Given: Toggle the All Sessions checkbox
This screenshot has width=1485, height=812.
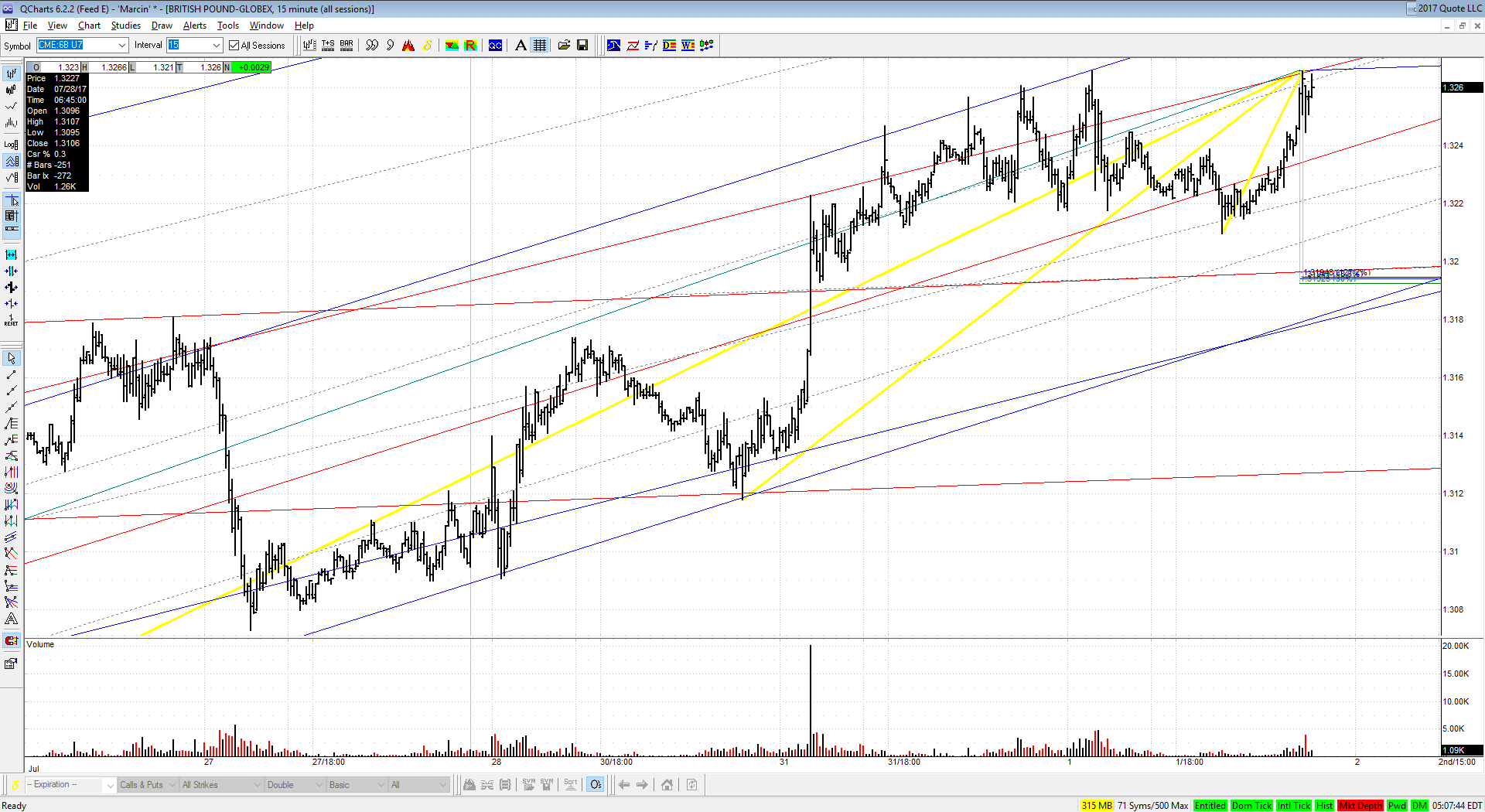Looking at the screenshot, I should pos(234,46).
